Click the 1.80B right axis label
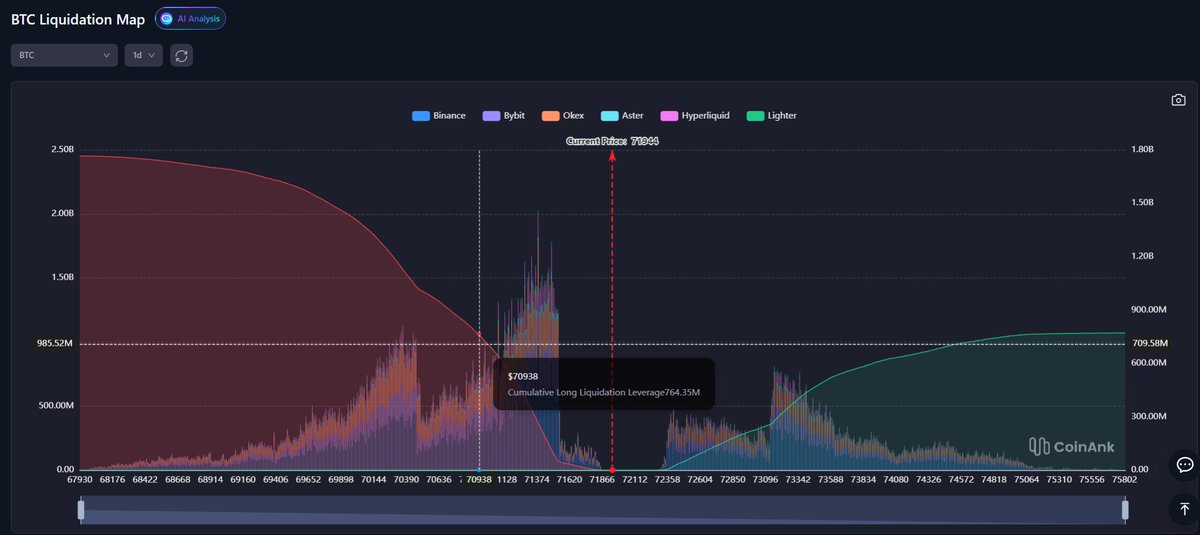The width and height of the screenshot is (1200, 535). 1144,150
